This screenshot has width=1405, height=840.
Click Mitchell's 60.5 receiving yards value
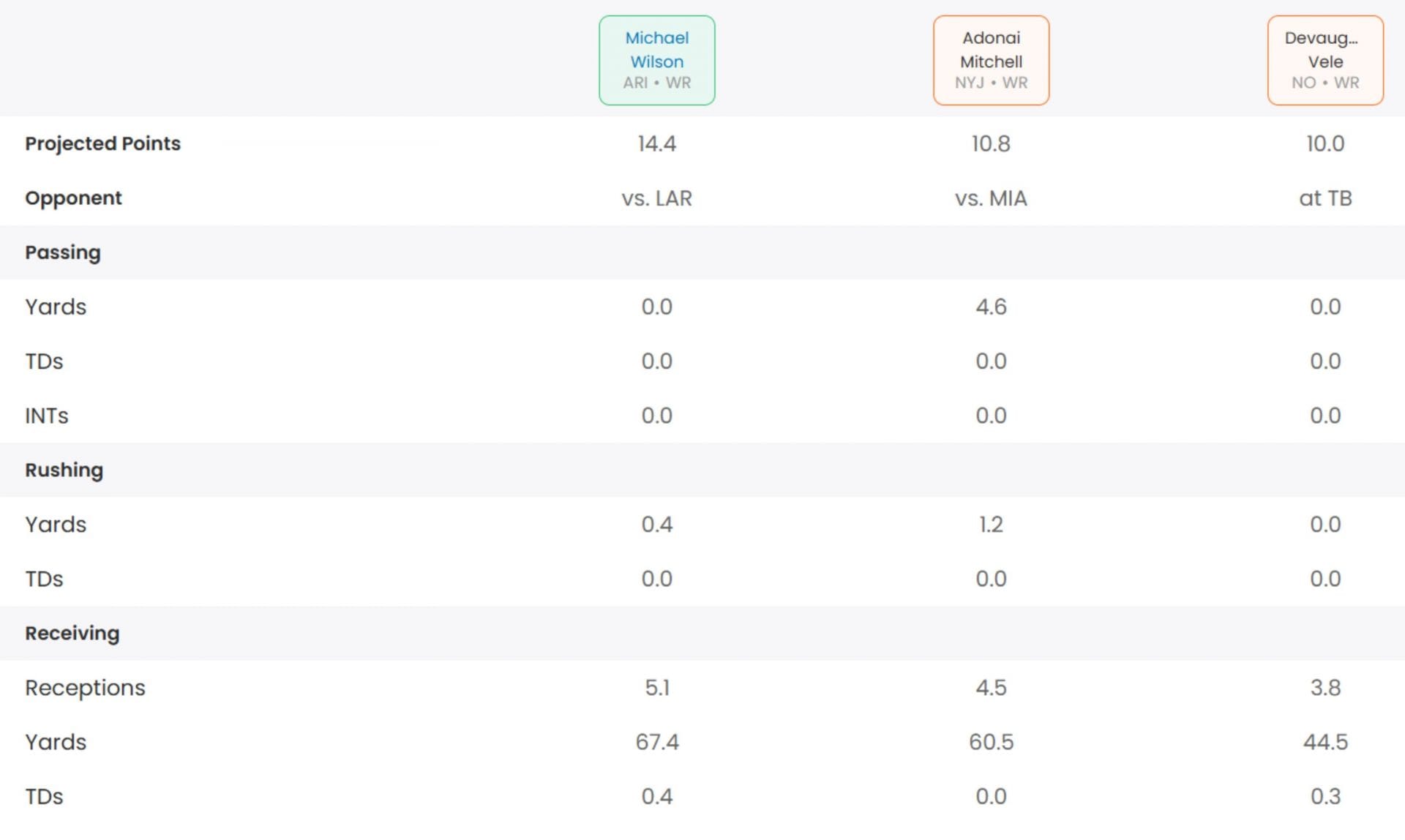pyautogui.click(x=991, y=742)
